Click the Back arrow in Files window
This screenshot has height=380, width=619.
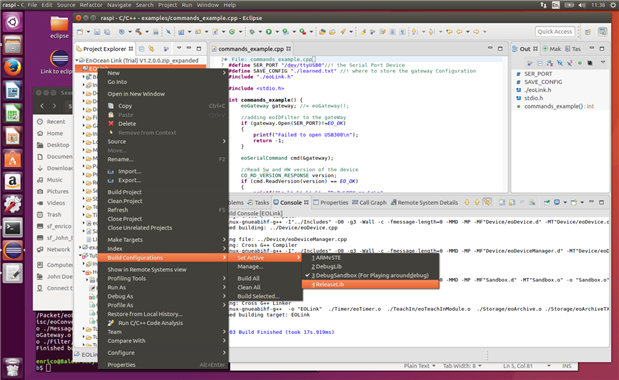pos(42,106)
